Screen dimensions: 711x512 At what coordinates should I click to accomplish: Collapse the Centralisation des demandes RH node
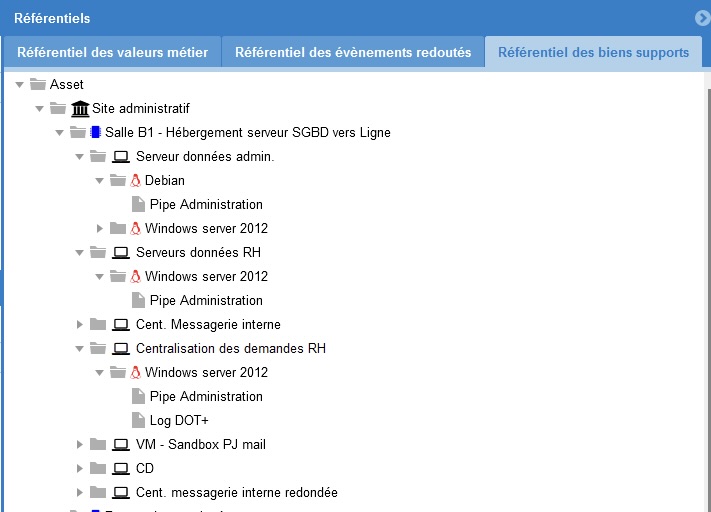[80, 348]
